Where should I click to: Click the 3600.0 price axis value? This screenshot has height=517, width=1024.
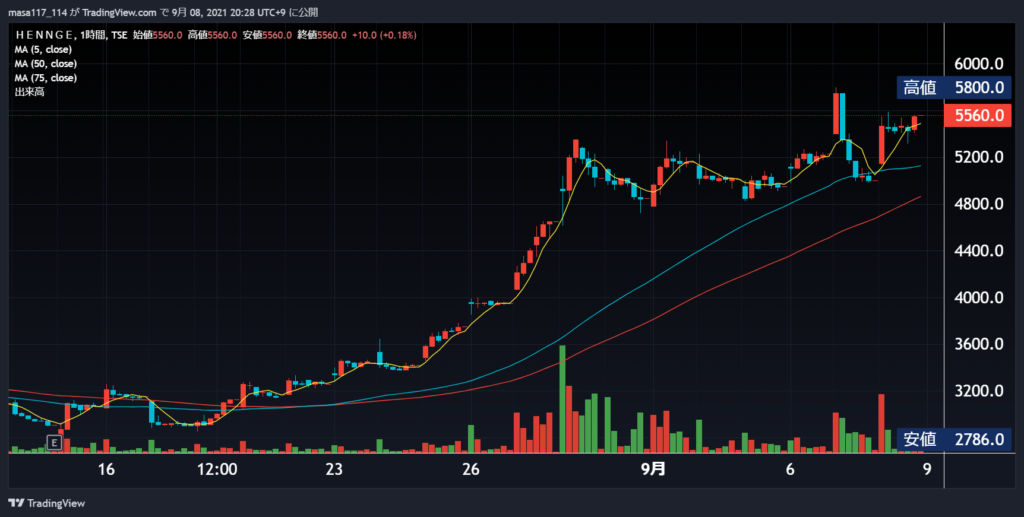(979, 344)
